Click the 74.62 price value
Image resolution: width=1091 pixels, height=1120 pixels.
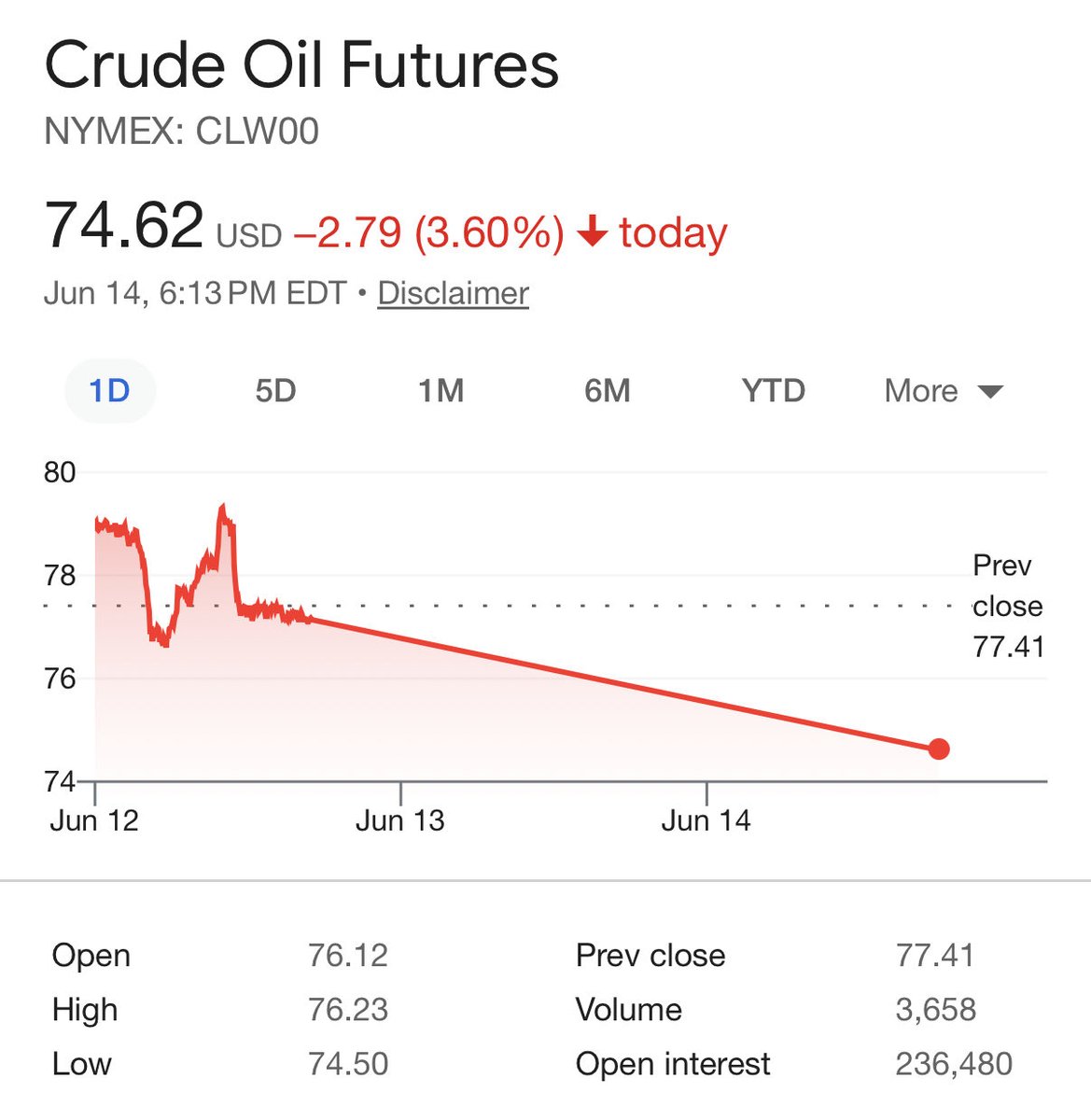click(123, 226)
